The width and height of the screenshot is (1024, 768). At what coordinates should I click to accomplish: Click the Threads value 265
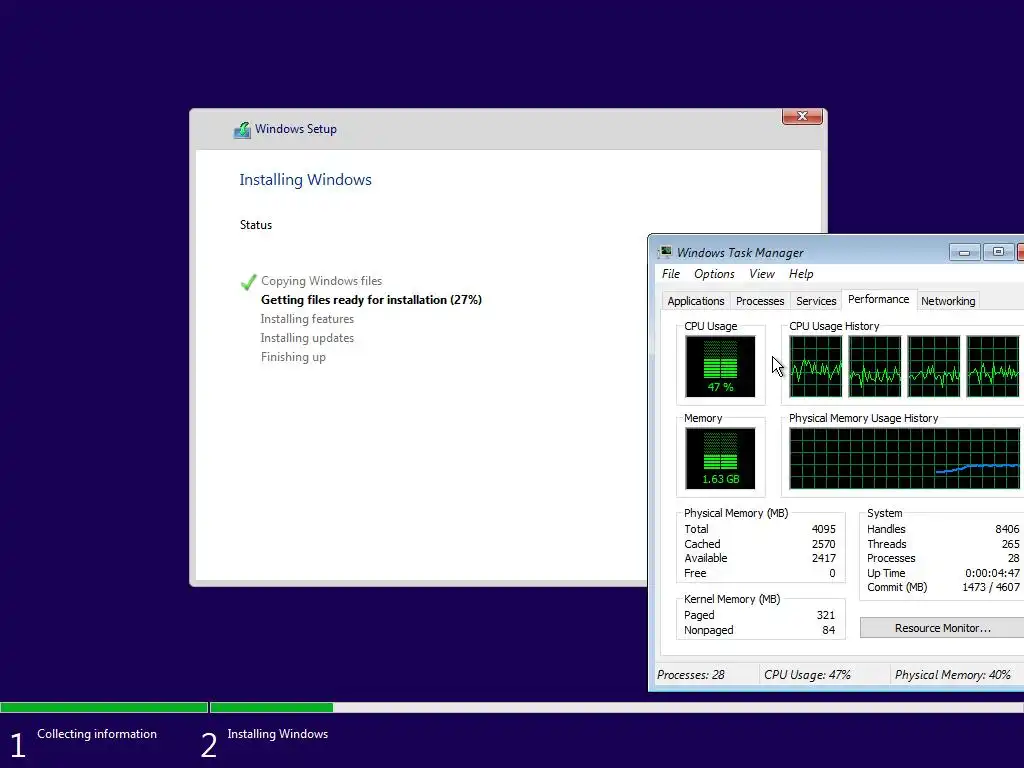[1010, 544]
